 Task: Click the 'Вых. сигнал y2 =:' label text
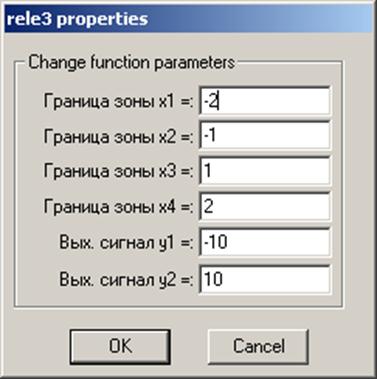pos(126,279)
